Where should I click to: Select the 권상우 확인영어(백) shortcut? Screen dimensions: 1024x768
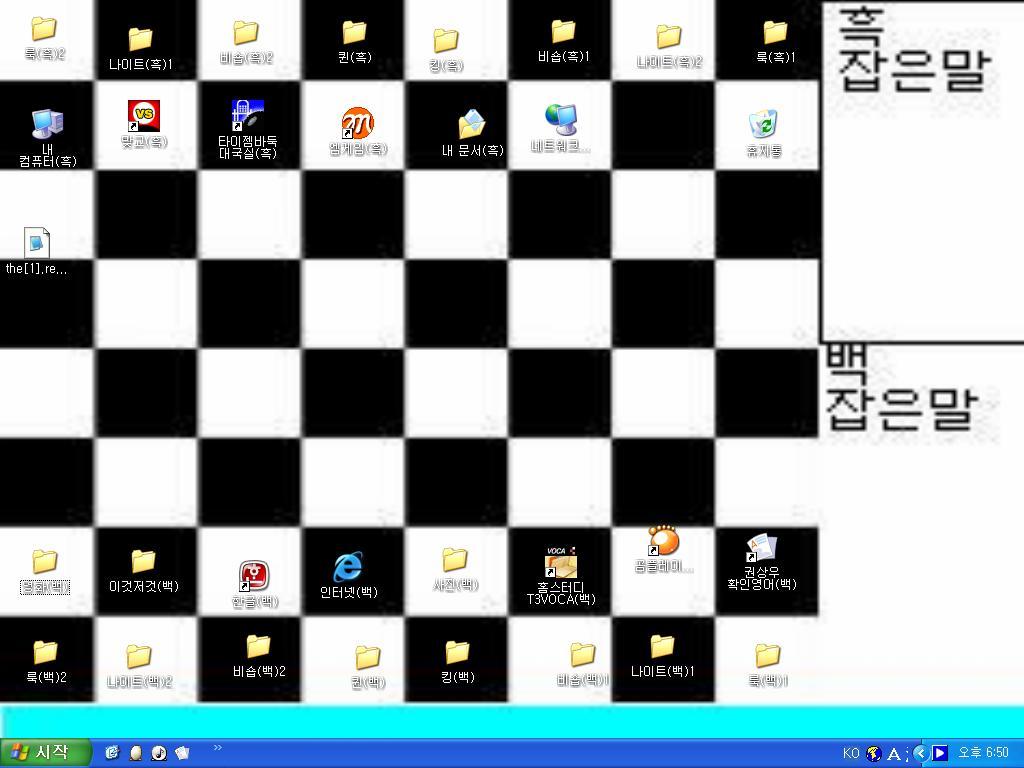pyautogui.click(x=761, y=562)
